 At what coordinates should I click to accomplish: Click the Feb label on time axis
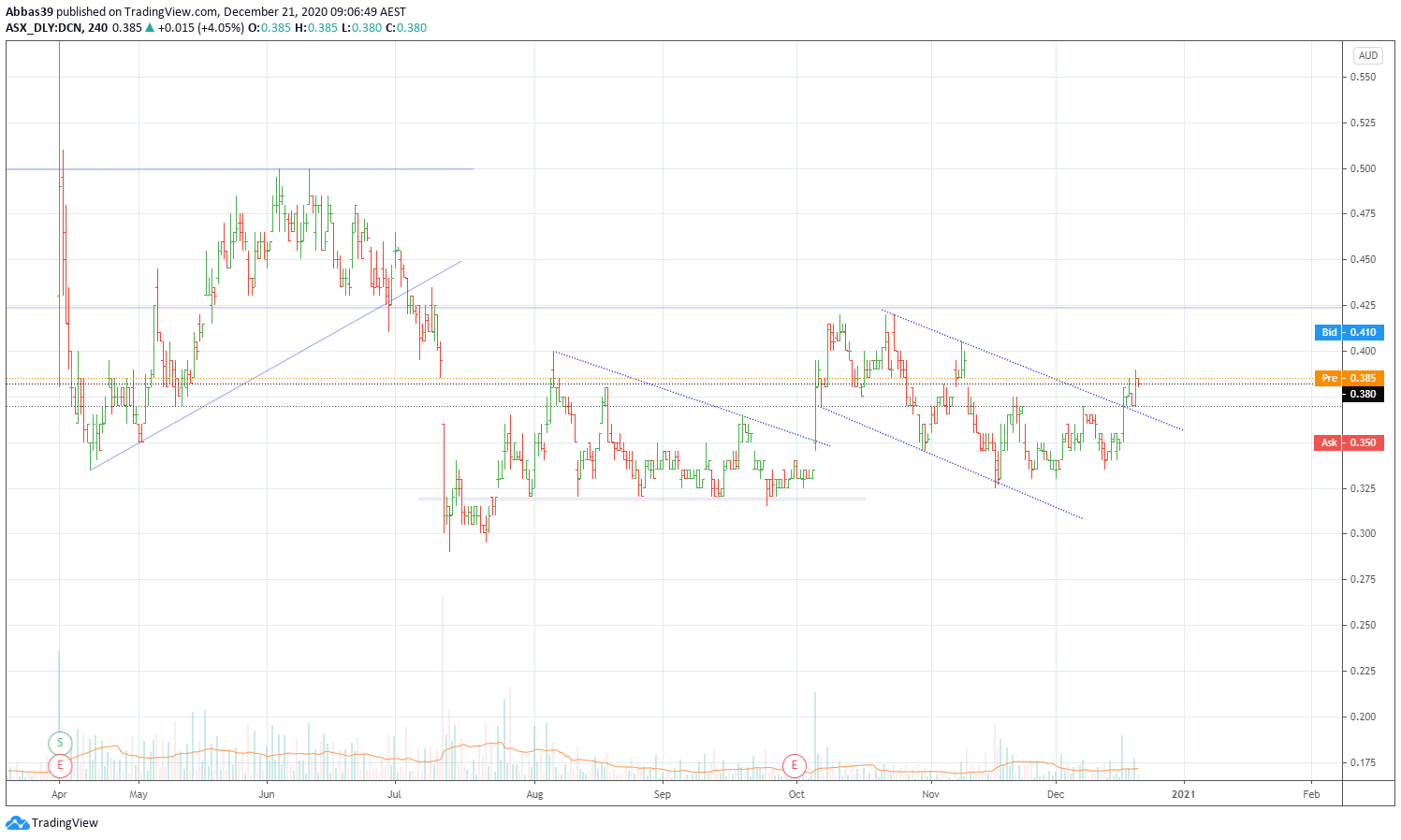(1311, 794)
